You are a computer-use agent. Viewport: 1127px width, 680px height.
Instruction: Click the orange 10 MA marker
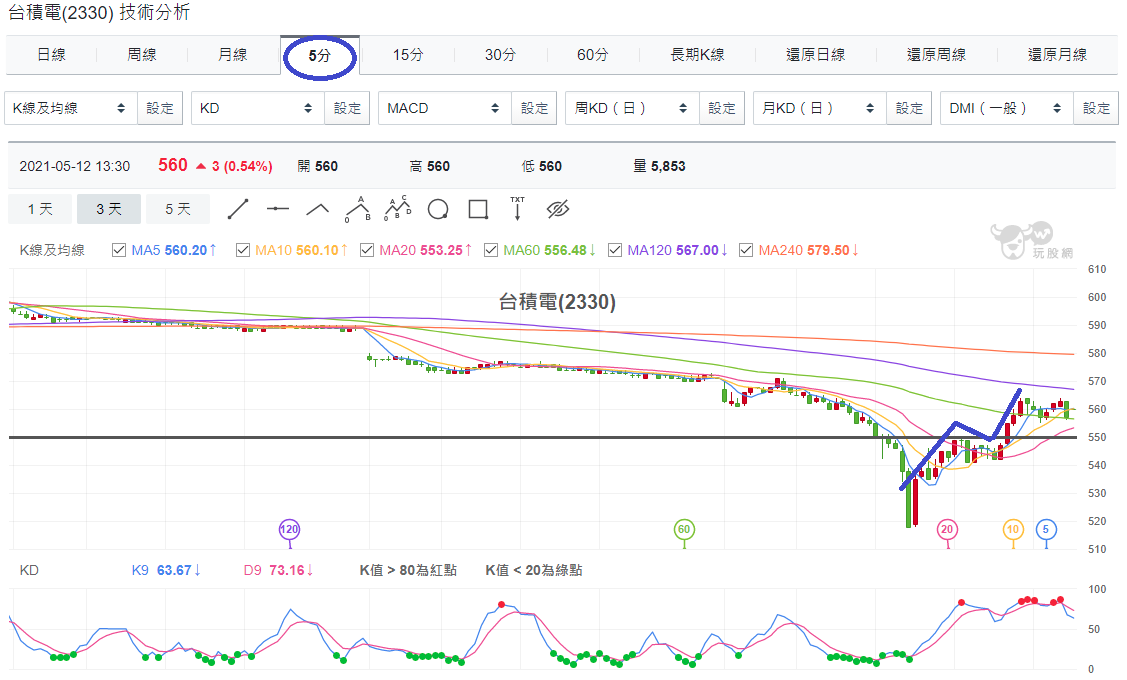point(1013,530)
